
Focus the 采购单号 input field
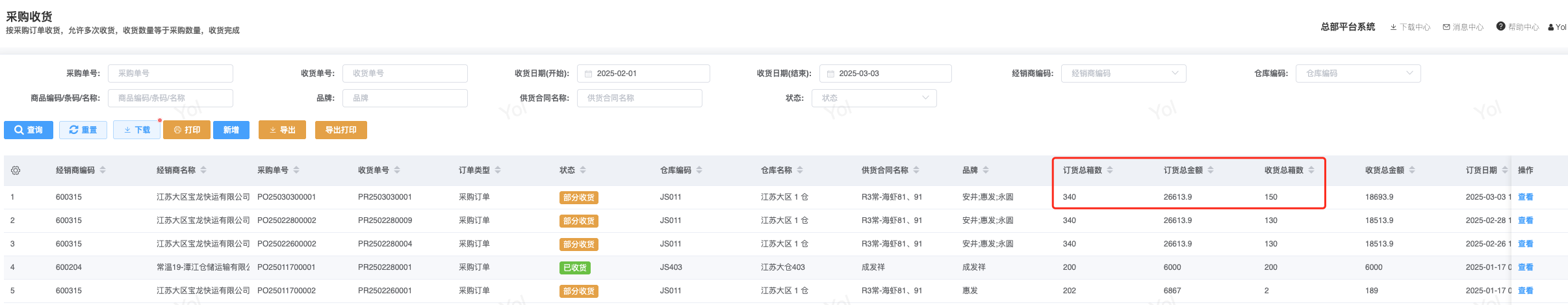point(170,73)
